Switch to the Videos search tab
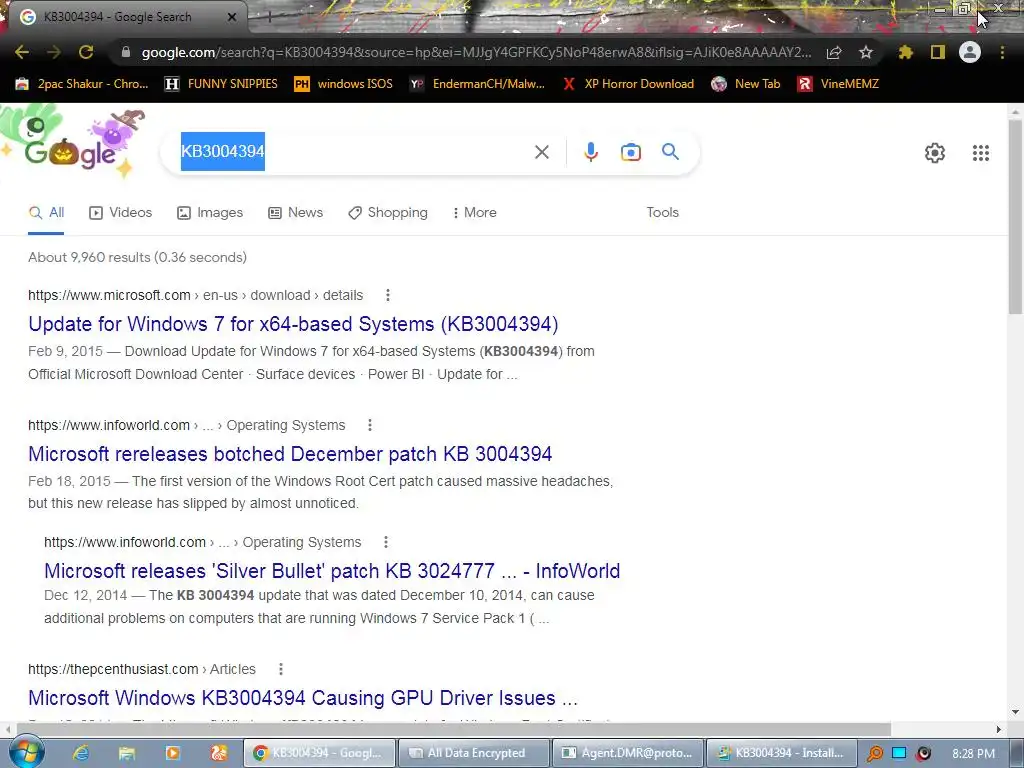The height and width of the screenshot is (768, 1024). [120, 212]
